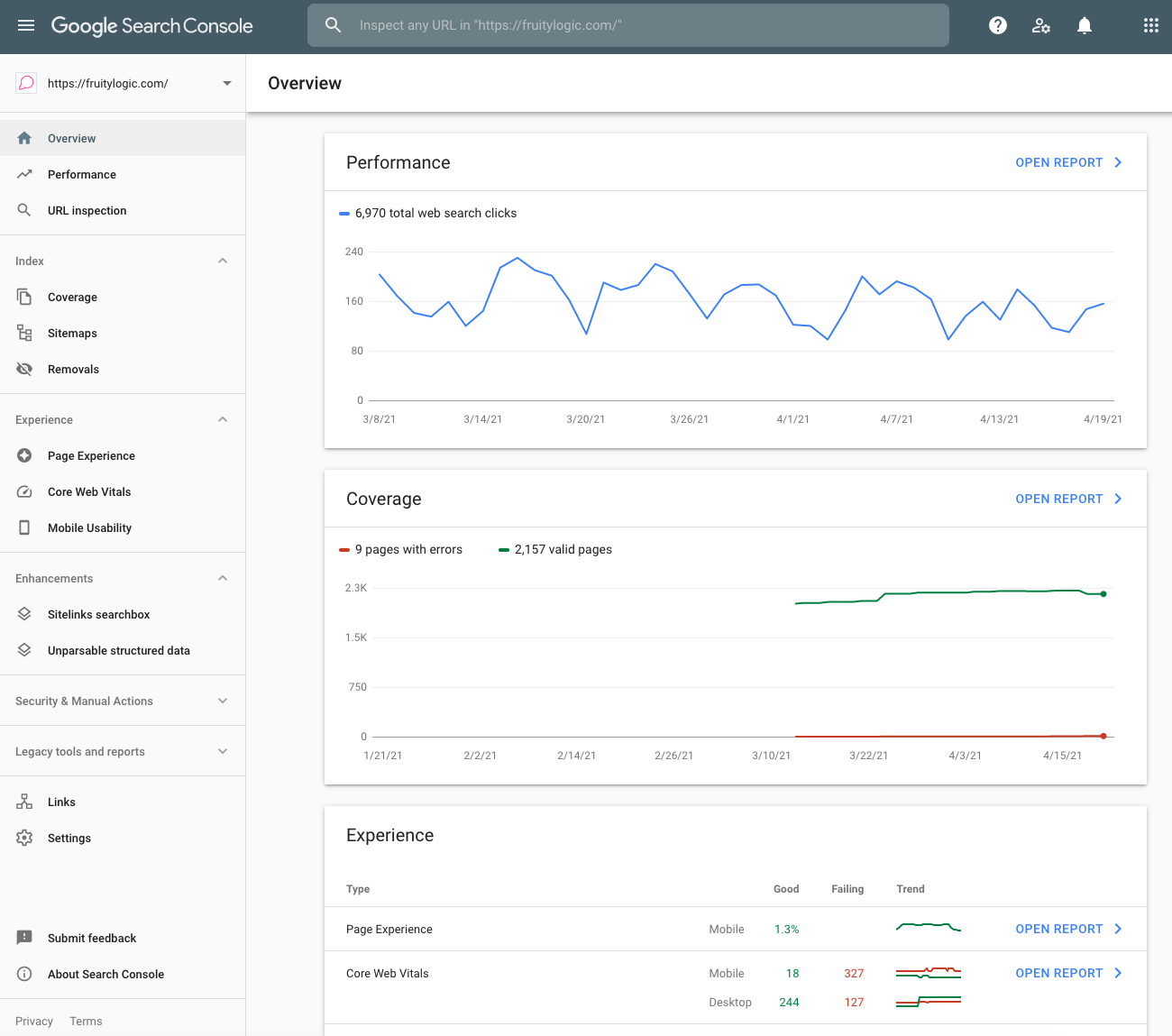Click Core Web Vitals desktop good 244

coord(789,1002)
